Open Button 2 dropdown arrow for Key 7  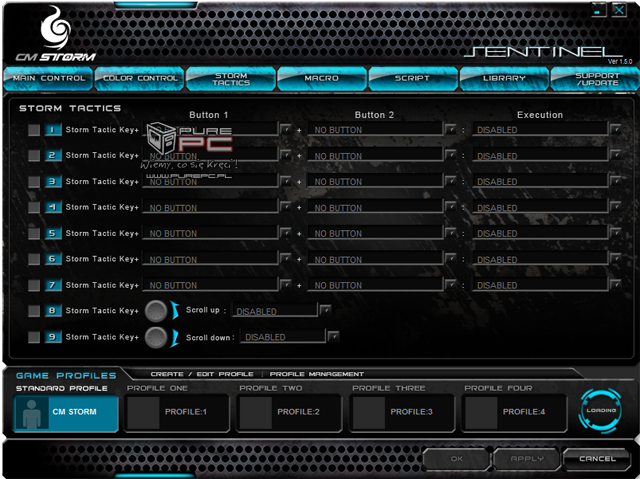(451, 284)
